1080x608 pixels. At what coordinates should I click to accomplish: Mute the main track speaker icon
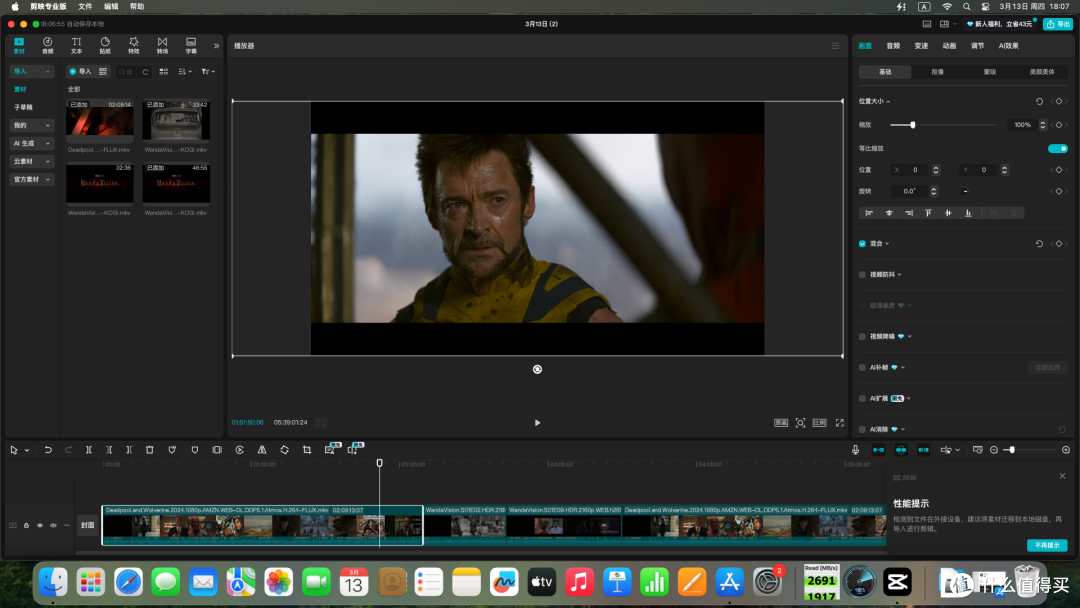point(53,525)
